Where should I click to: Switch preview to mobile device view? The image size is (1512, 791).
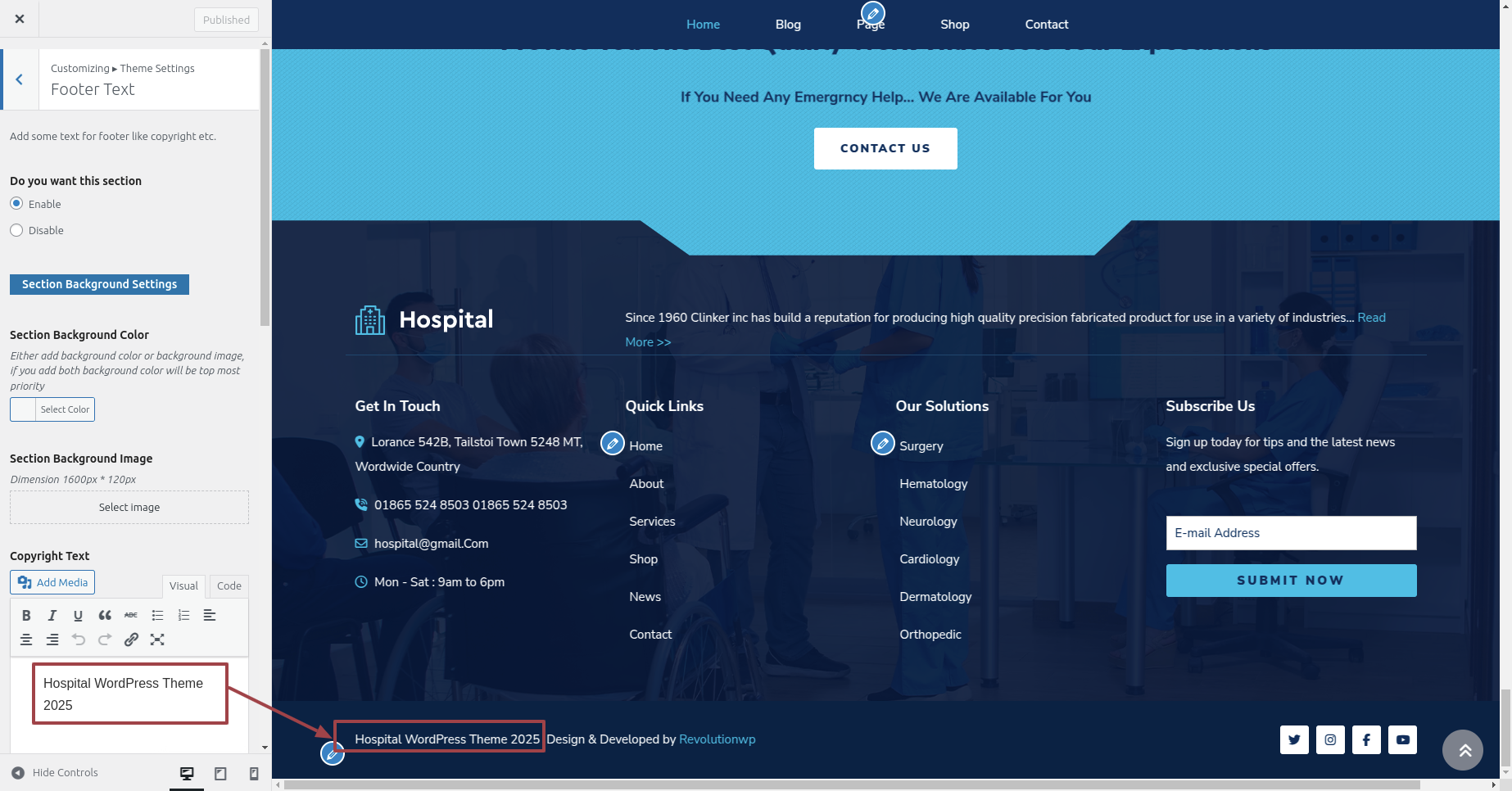(254, 773)
